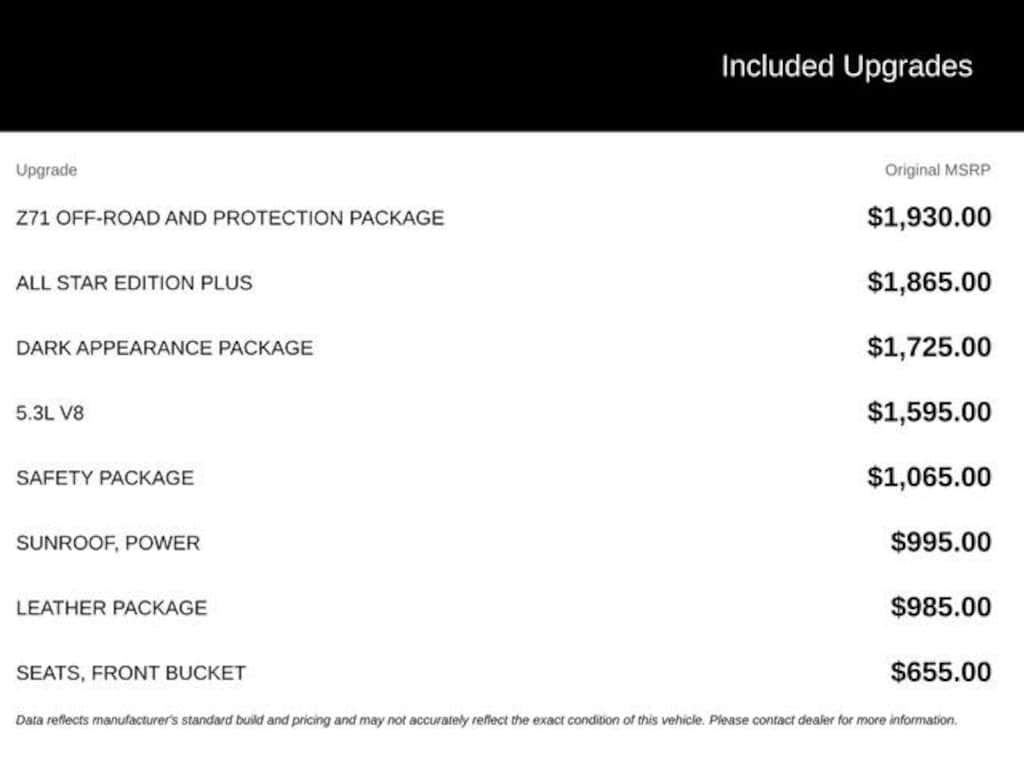1024x768 pixels.
Task: Click the manufacturer data disclaimer text
Action: [487, 720]
